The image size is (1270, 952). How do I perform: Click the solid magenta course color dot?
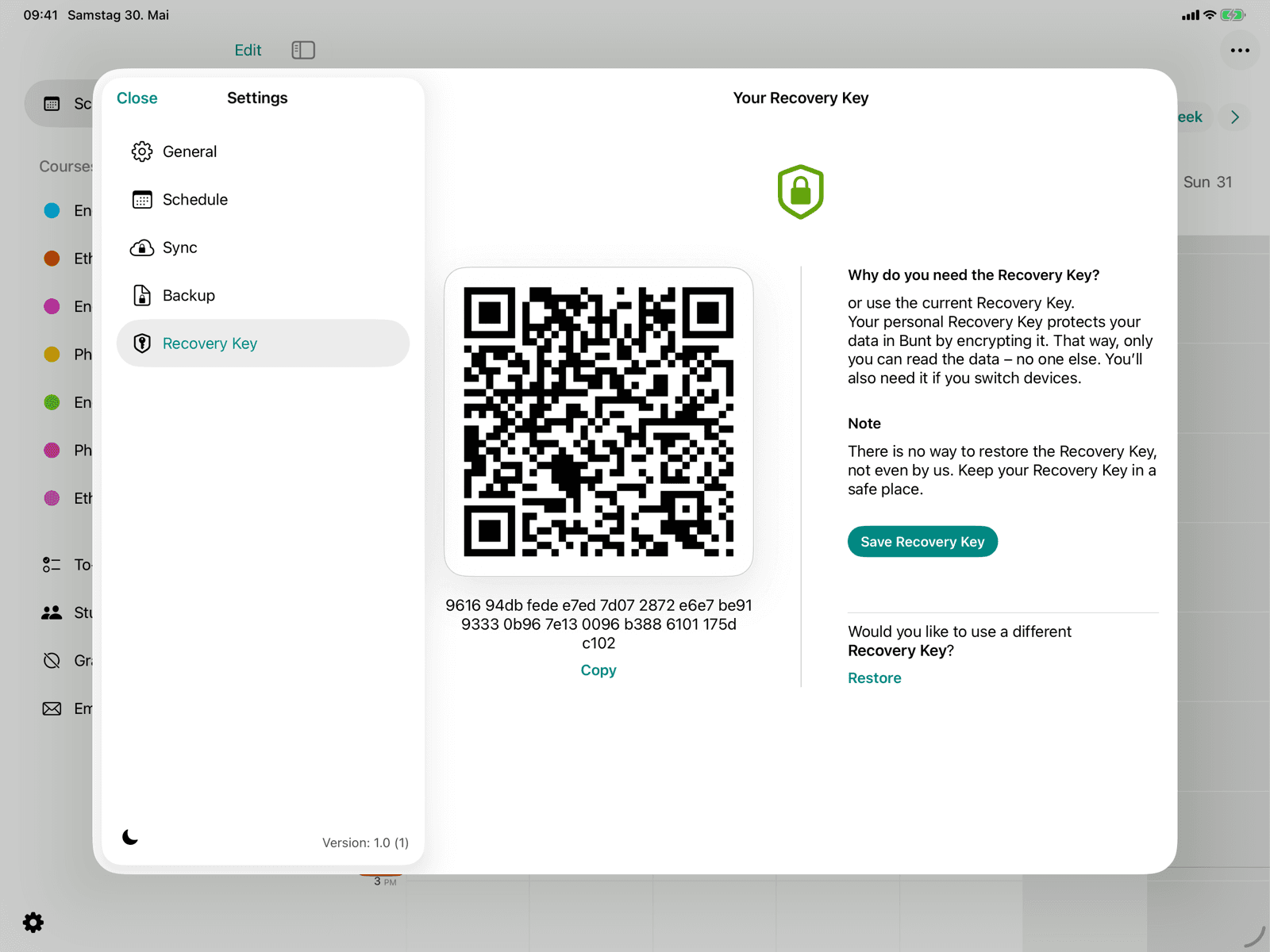(52, 306)
